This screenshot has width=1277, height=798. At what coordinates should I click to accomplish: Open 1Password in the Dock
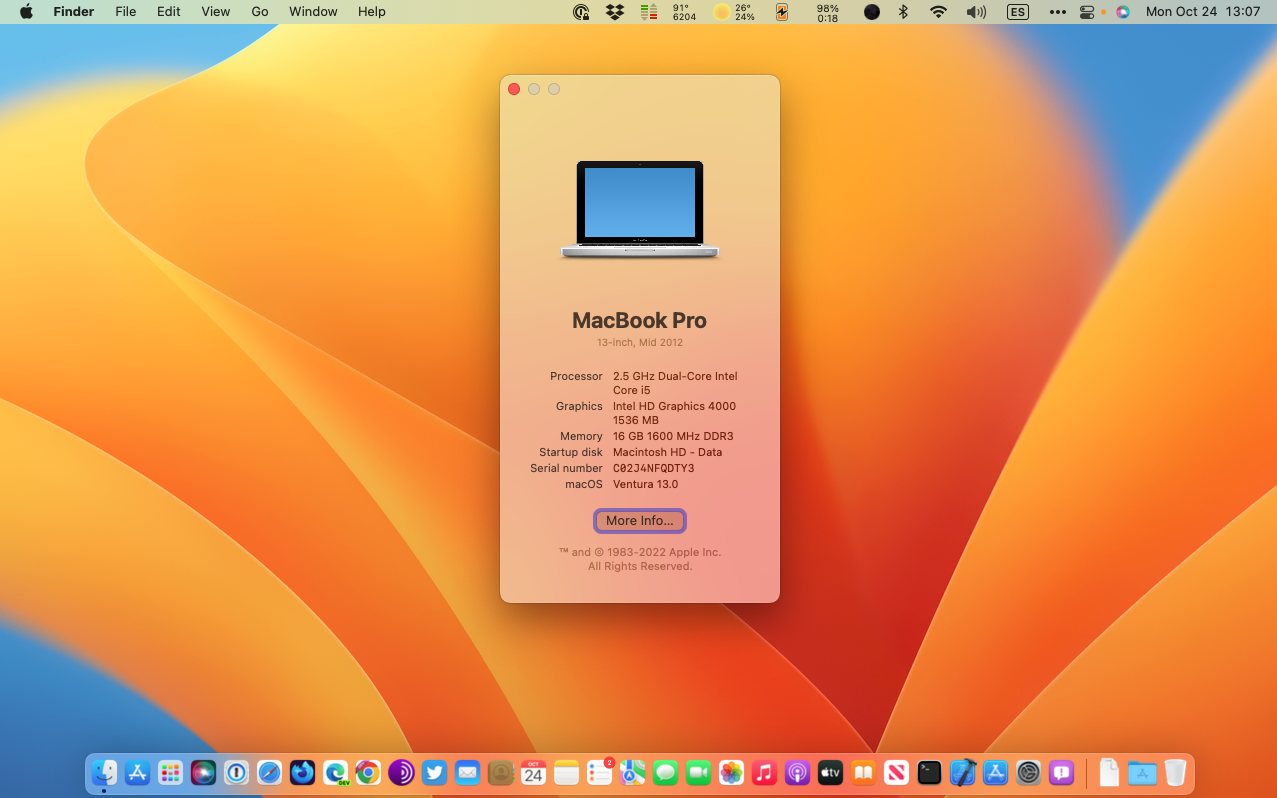click(x=236, y=772)
